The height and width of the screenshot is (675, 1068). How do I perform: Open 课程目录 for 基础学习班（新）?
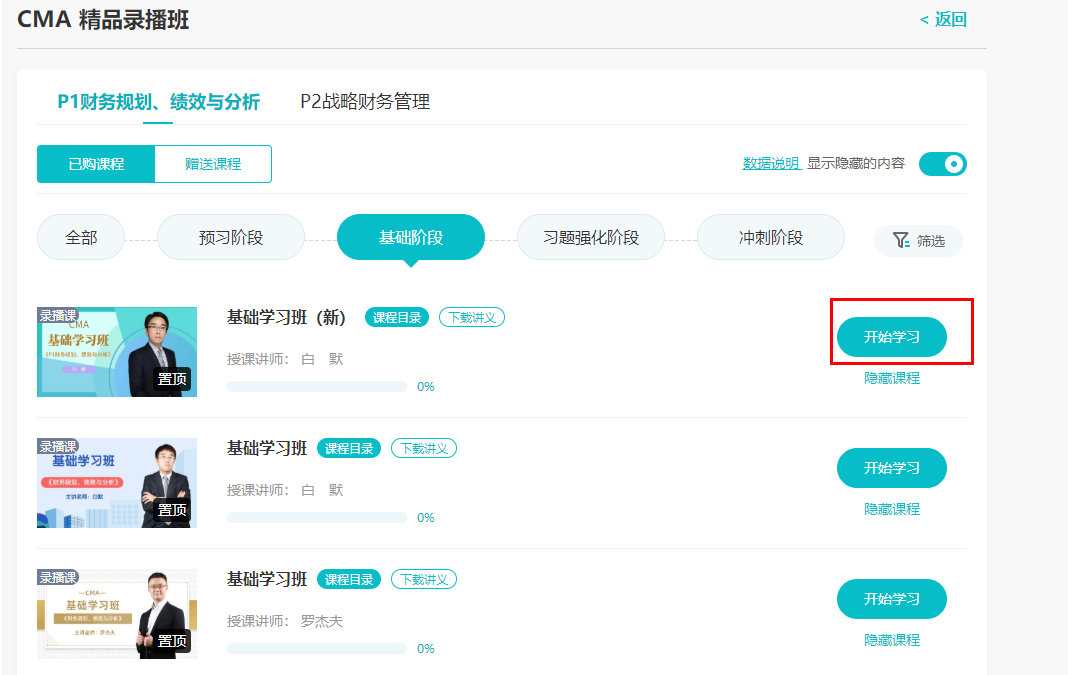(x=396, y=317)
